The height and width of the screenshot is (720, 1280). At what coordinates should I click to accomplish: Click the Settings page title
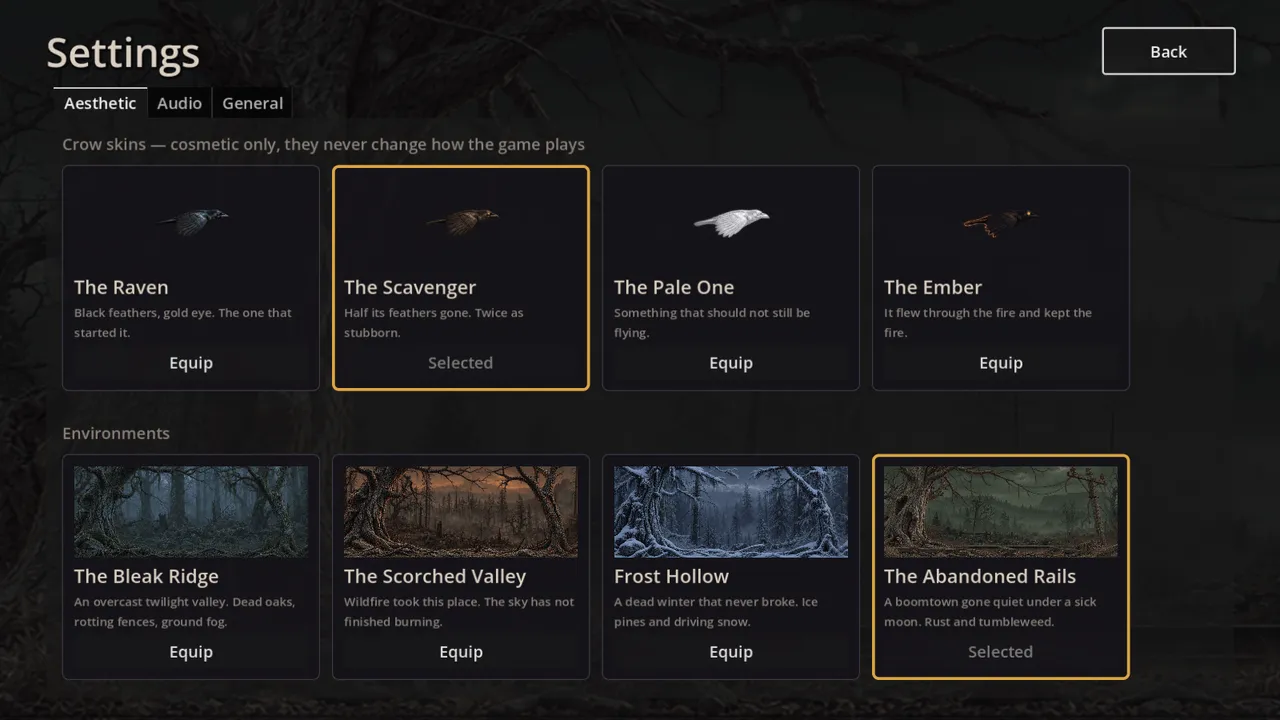point(123,53)
